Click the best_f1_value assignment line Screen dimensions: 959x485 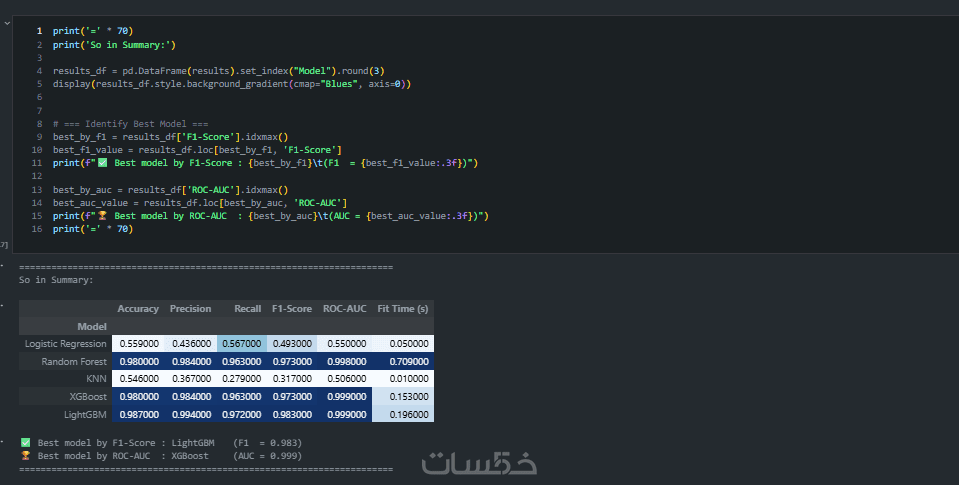point(197,150)
